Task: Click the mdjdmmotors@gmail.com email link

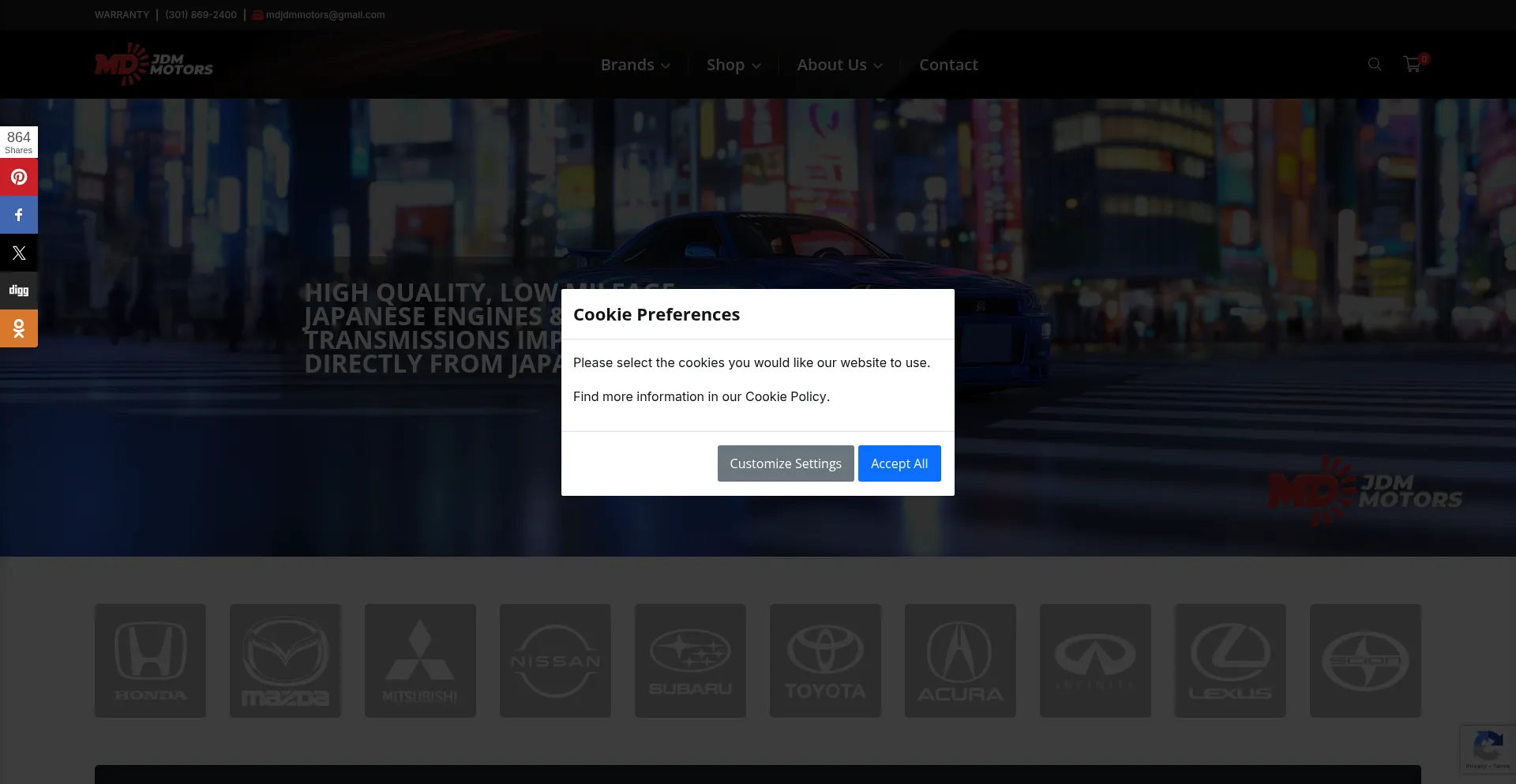Action: tap(325, 15)
